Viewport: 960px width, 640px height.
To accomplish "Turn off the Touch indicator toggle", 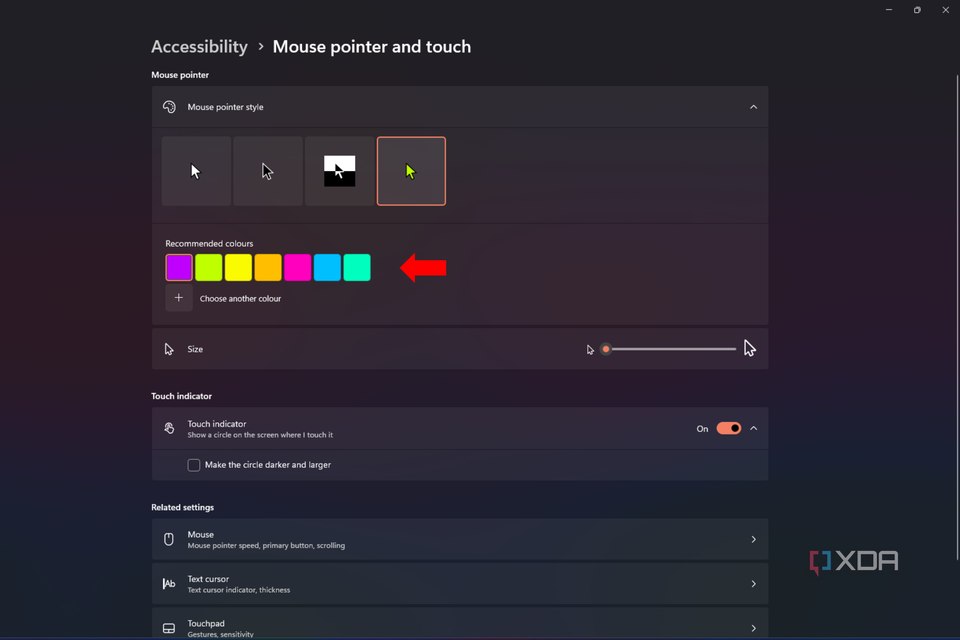I will [x=729, y=428].
